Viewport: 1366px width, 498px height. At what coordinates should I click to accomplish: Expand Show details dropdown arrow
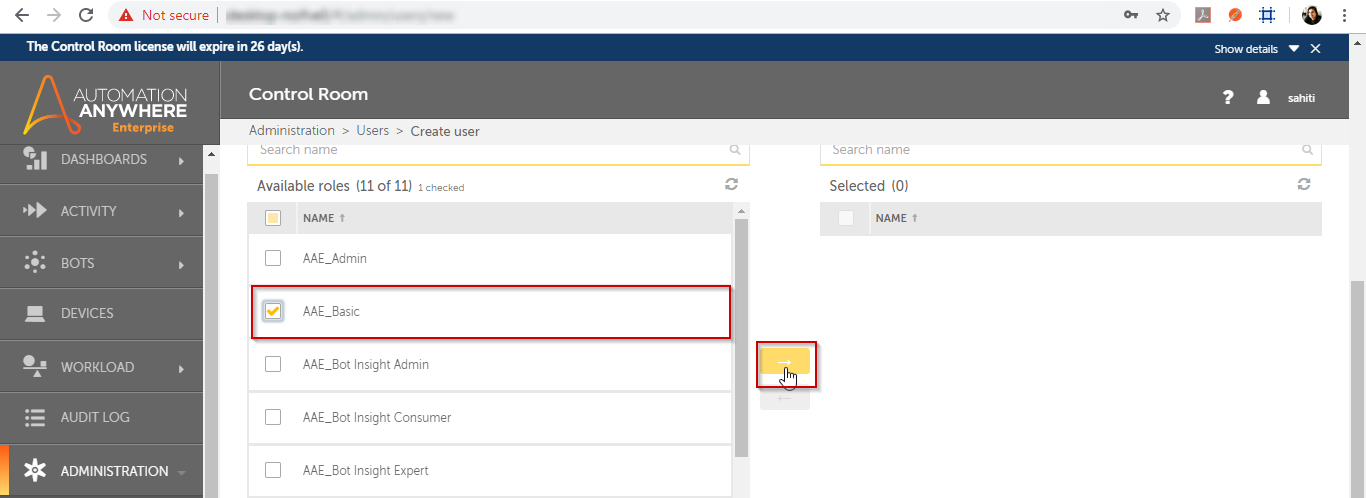click(1294, 48)
